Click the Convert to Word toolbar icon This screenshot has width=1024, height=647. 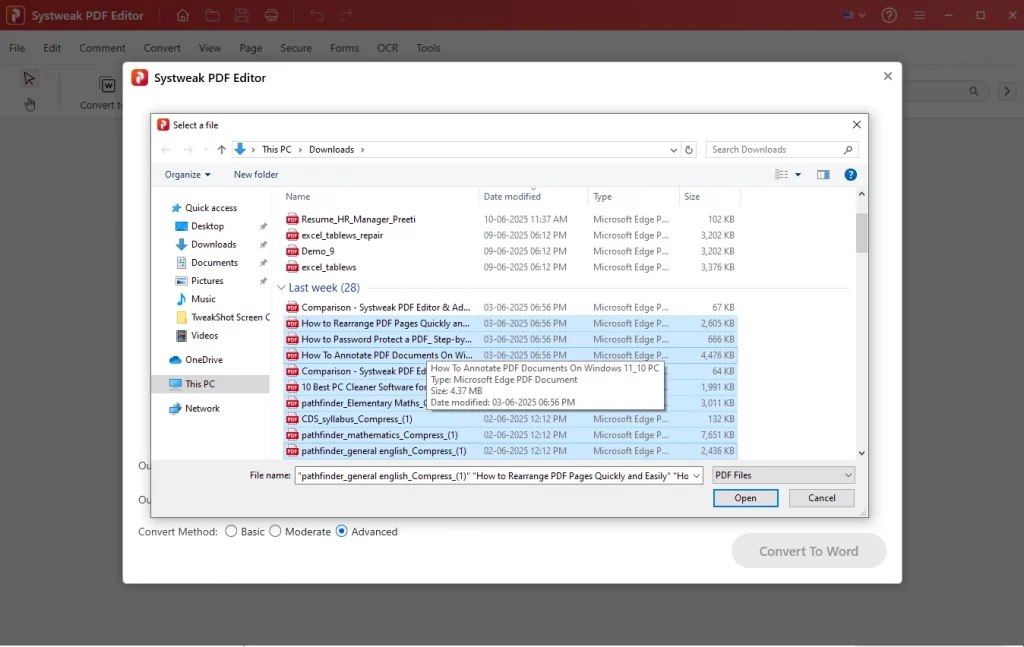(x=107, y=85)
